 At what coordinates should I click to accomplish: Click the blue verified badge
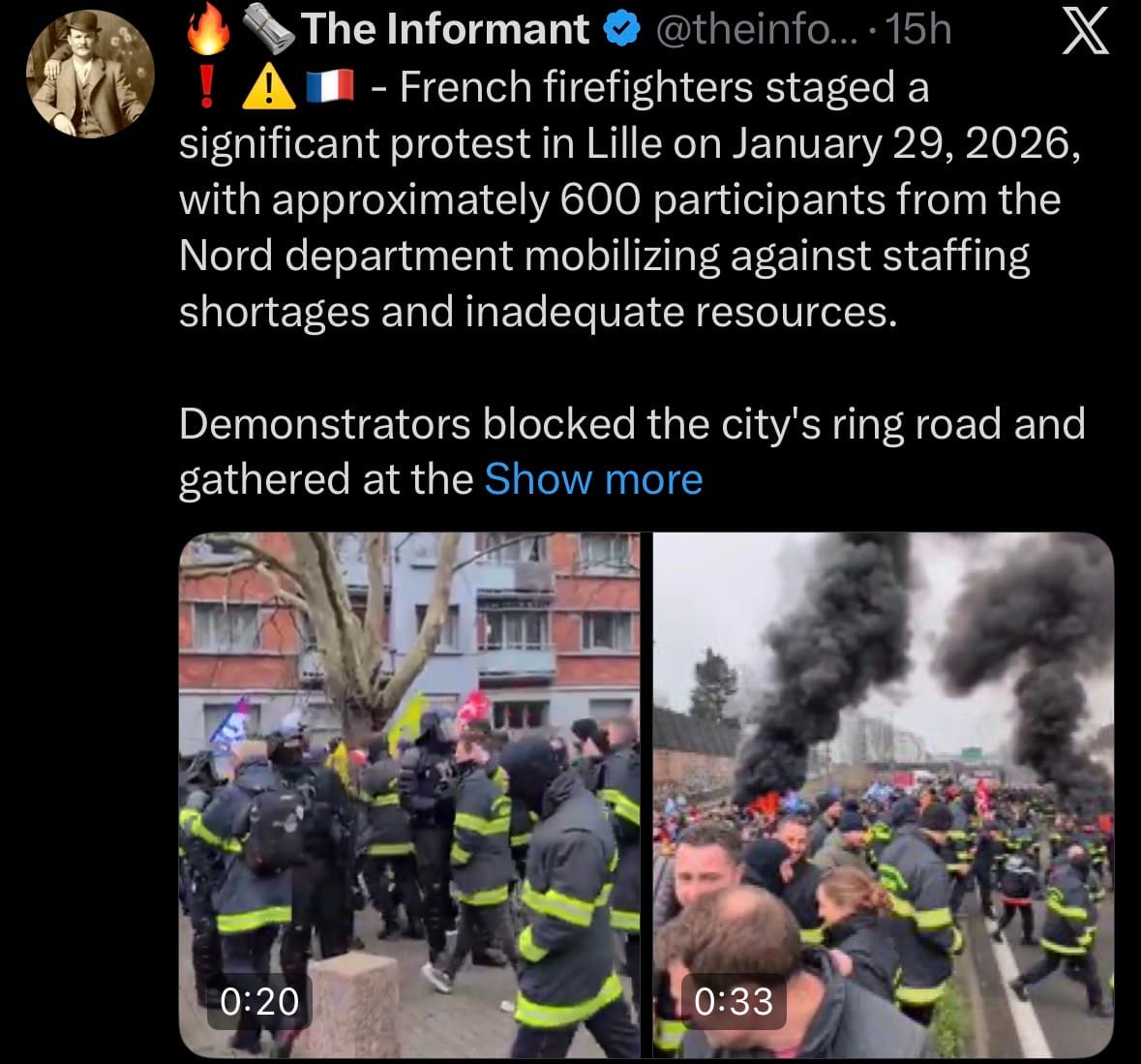coord(622,30)
